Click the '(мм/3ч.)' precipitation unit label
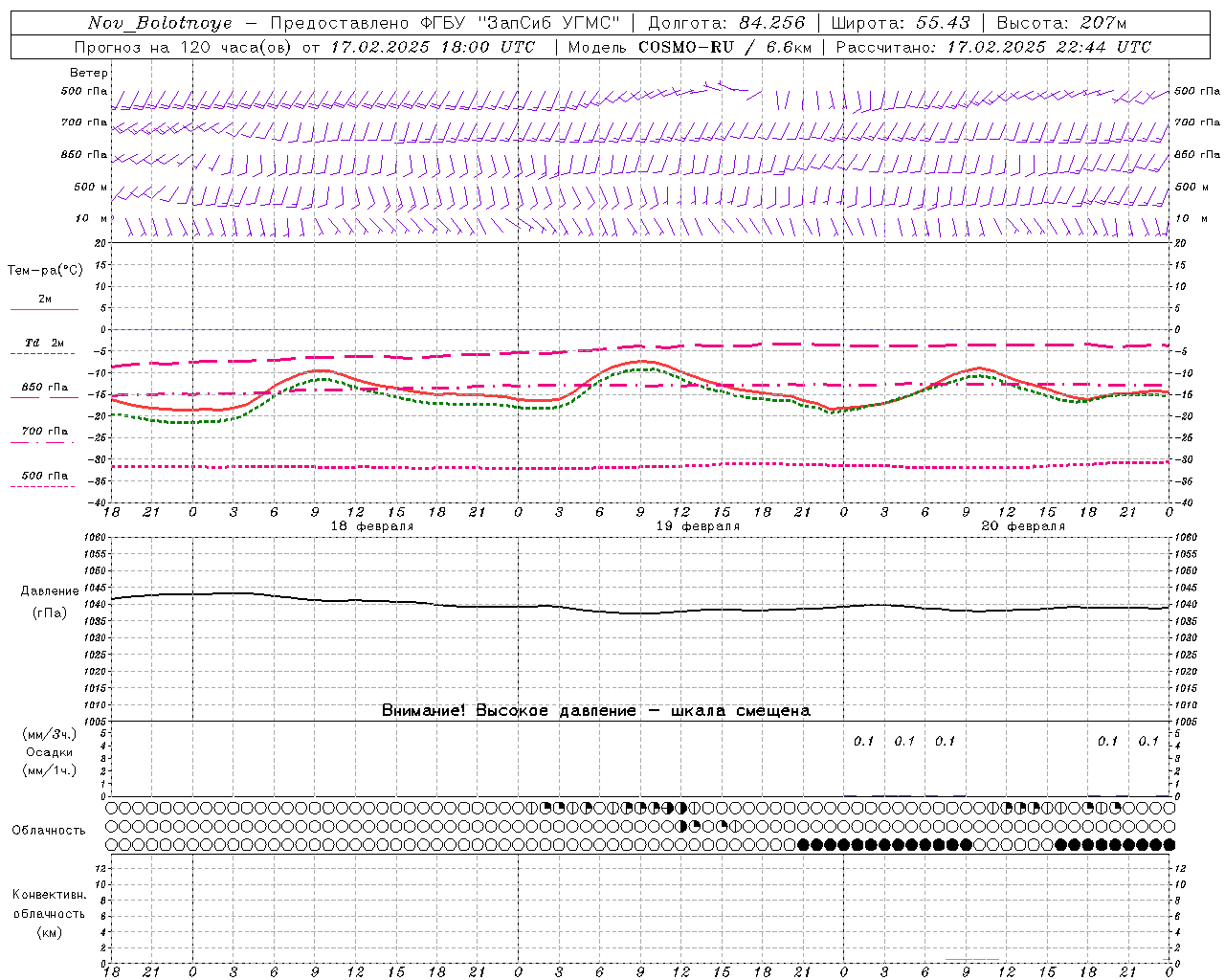The height and width of the screenshot is (980, 1225). click(50, 734)
